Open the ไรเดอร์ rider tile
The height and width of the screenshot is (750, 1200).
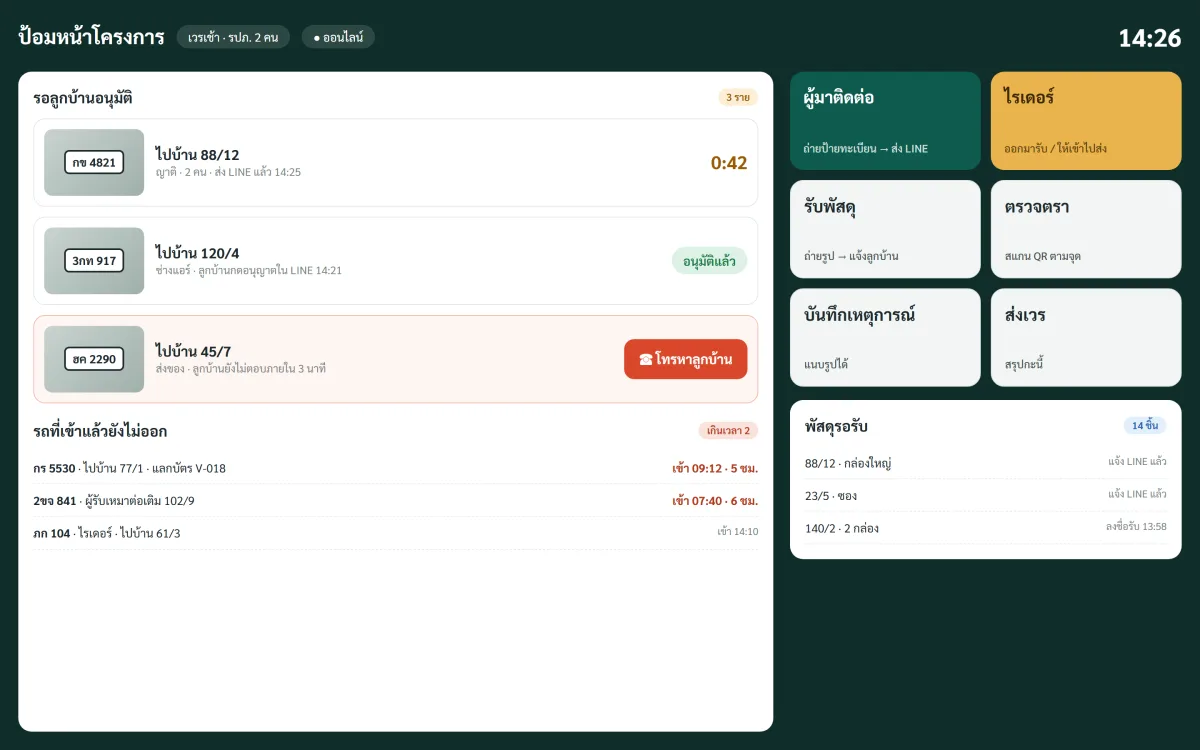point(1086,121)
